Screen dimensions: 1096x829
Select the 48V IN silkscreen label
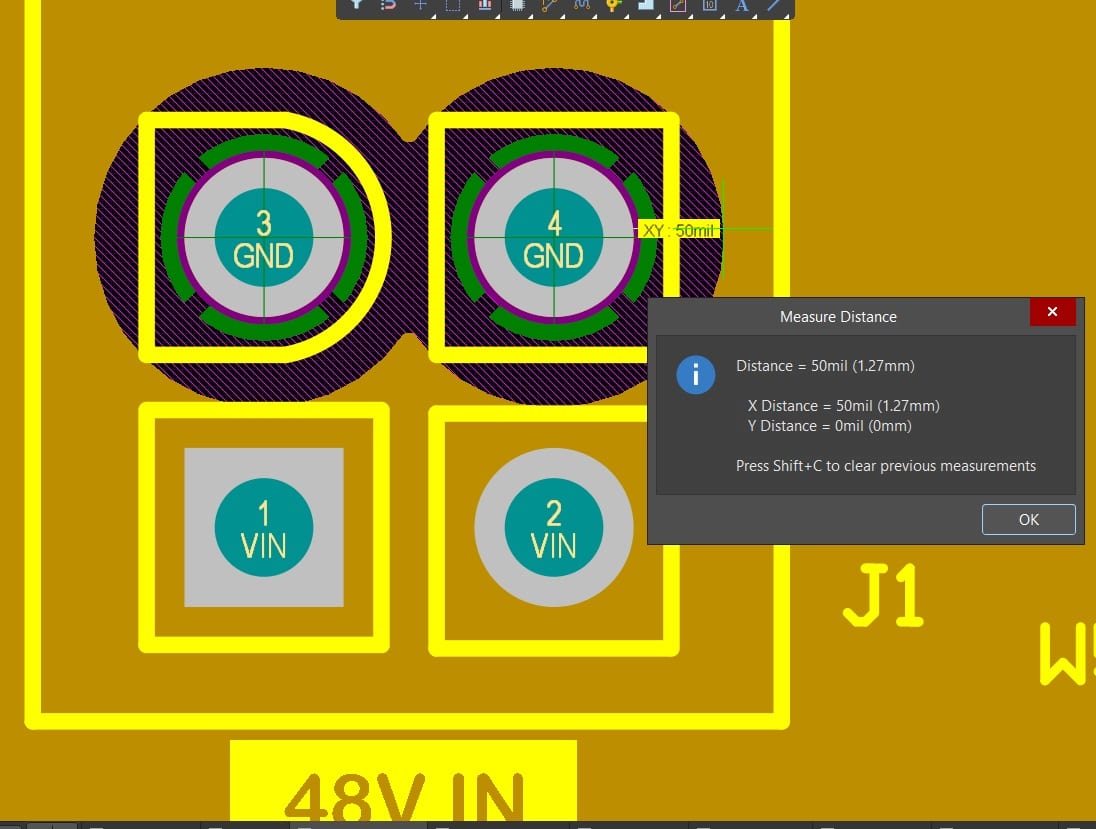pos(403,780)
